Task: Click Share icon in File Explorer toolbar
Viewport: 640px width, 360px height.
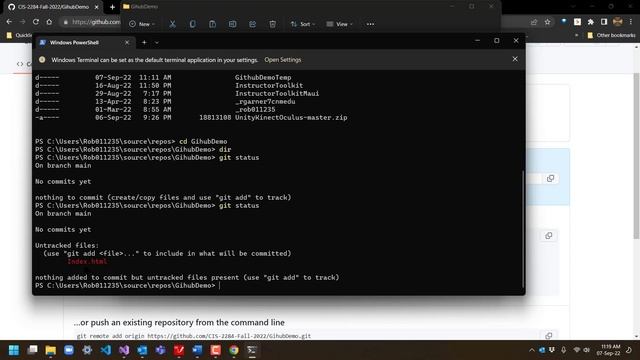Action: (x=252, y=24)
